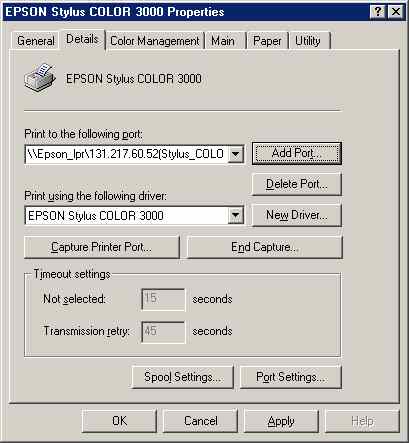Click the question mark help button in title bar
Screen dimensions: 409x443
377,12
